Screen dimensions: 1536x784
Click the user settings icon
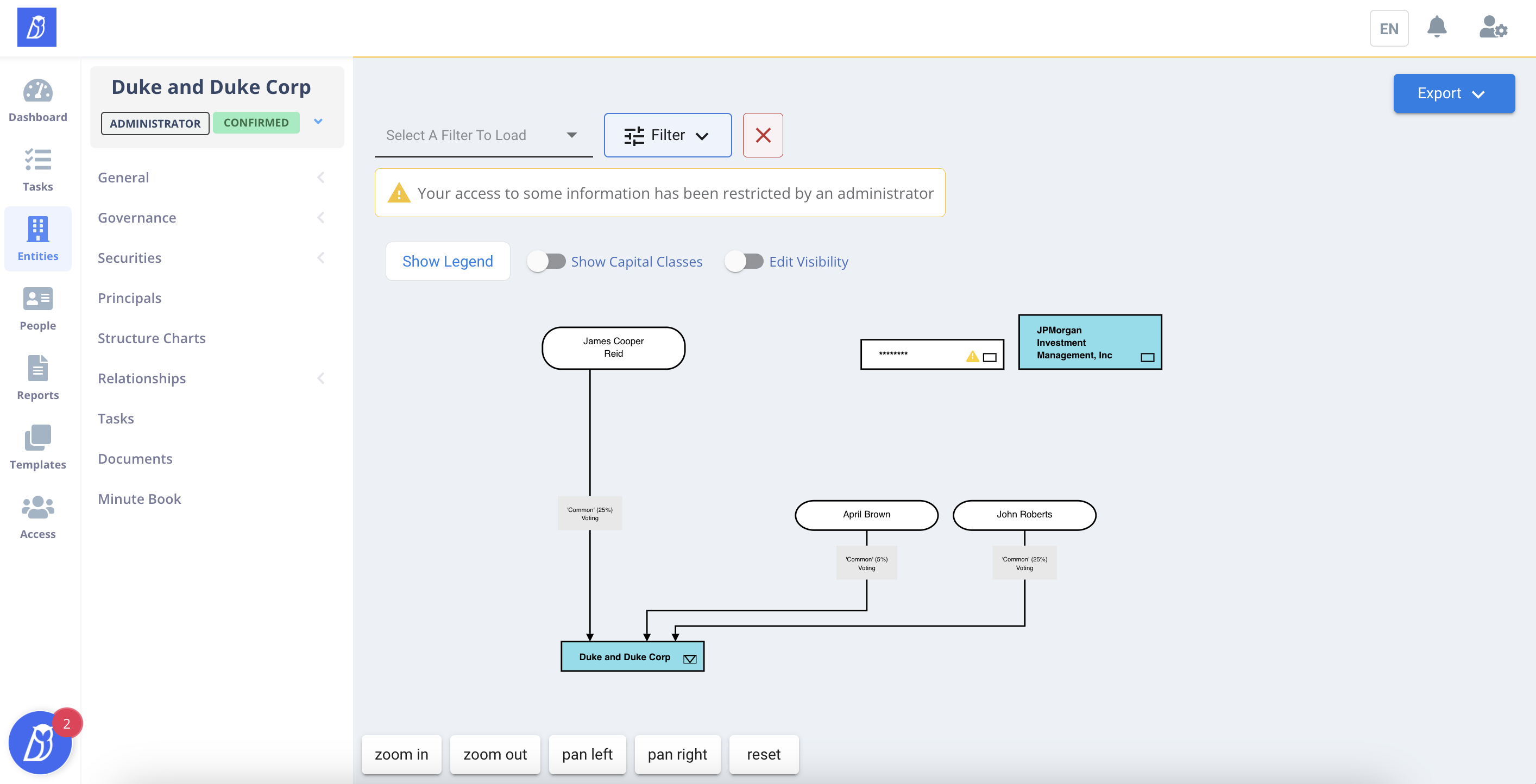point(1493,28)
